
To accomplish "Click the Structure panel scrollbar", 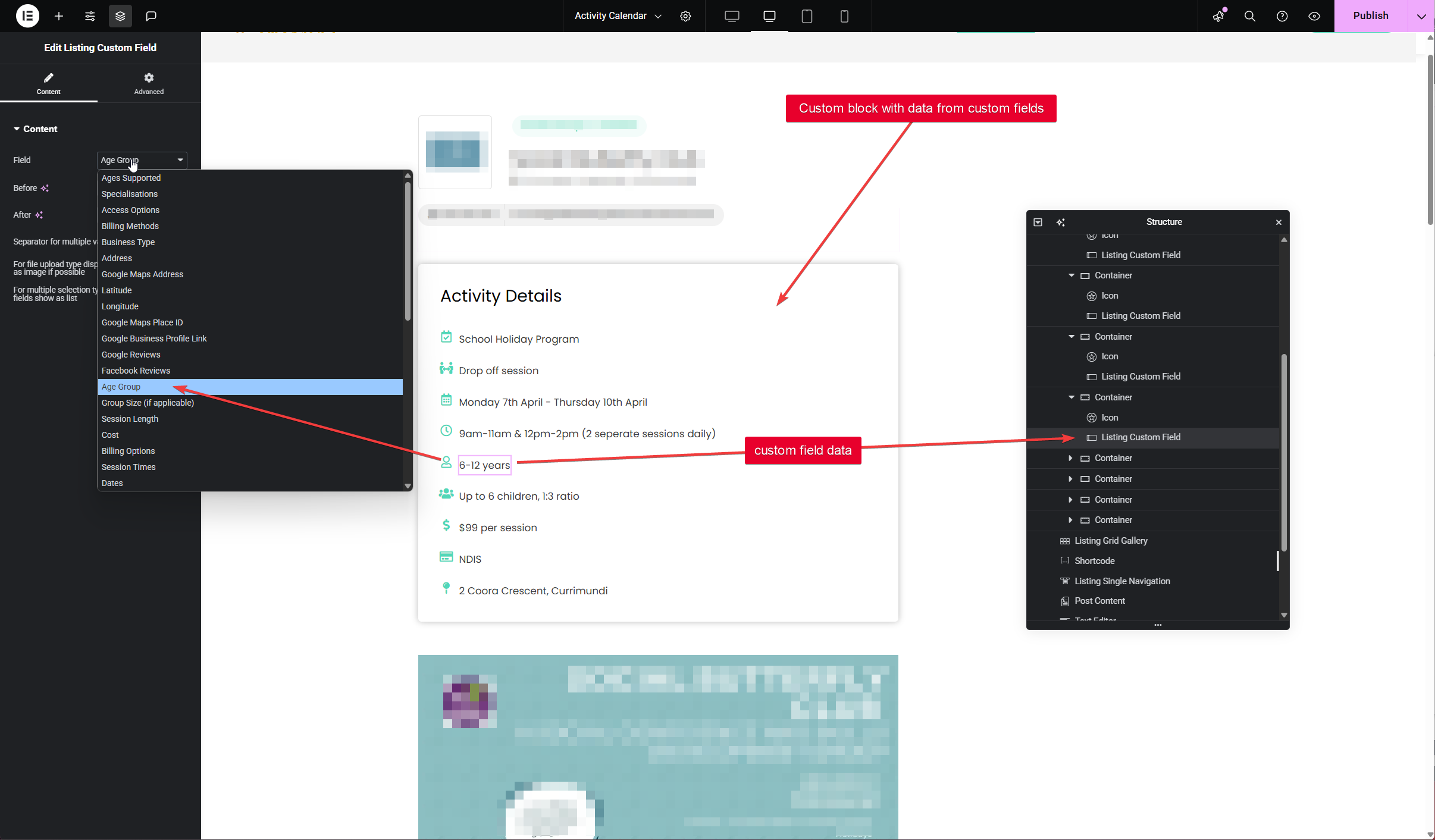I will point(1284,452).
